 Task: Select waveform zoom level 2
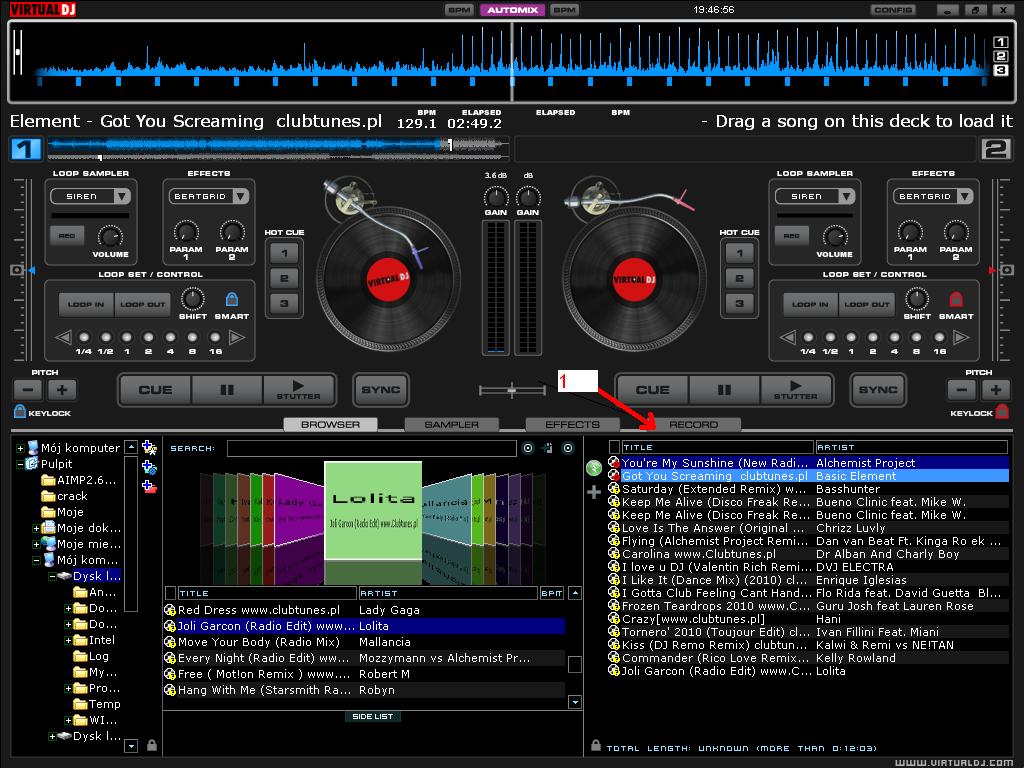coord(1000,56)
